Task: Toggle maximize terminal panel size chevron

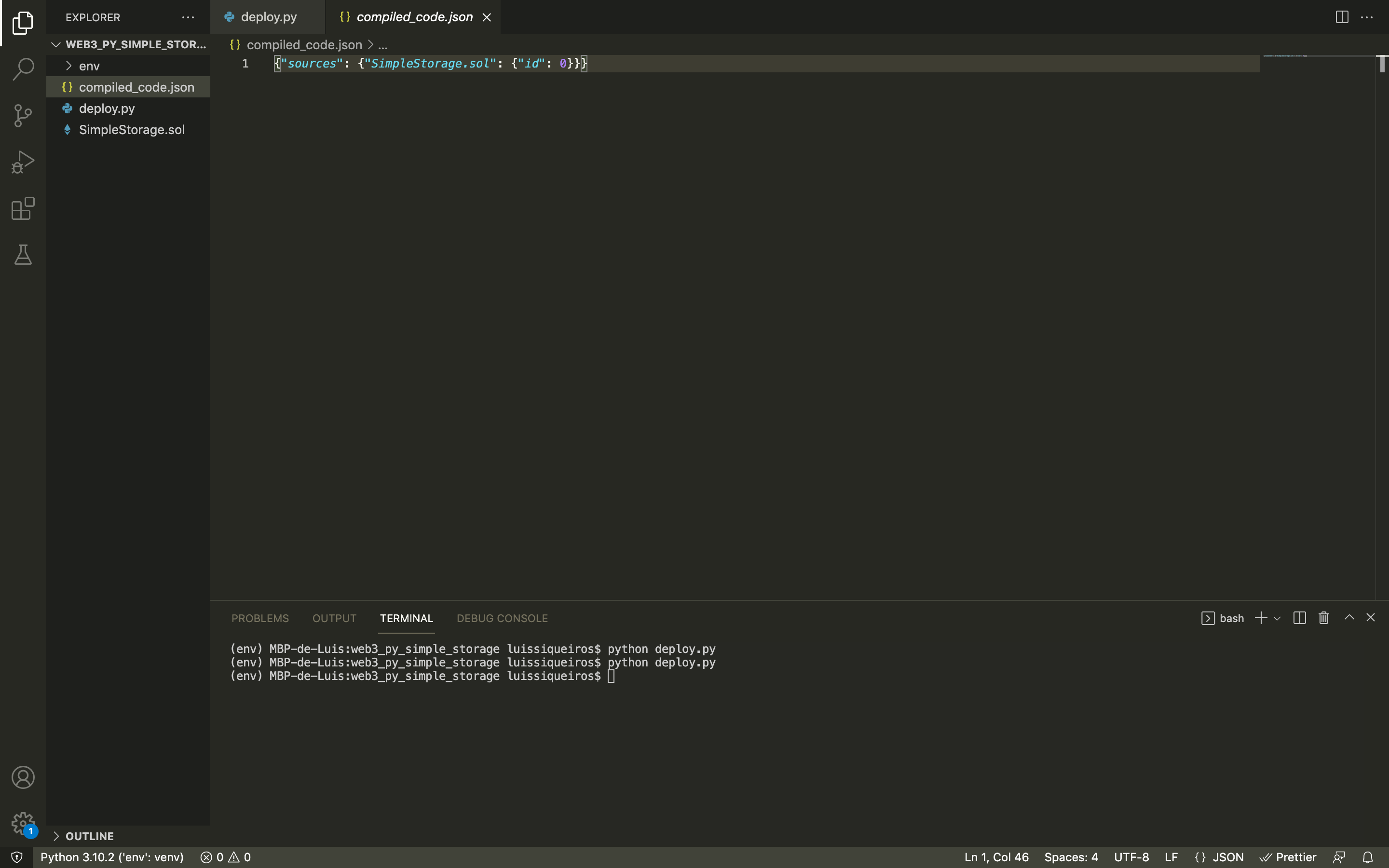Action: click(x=1349, y=618)
